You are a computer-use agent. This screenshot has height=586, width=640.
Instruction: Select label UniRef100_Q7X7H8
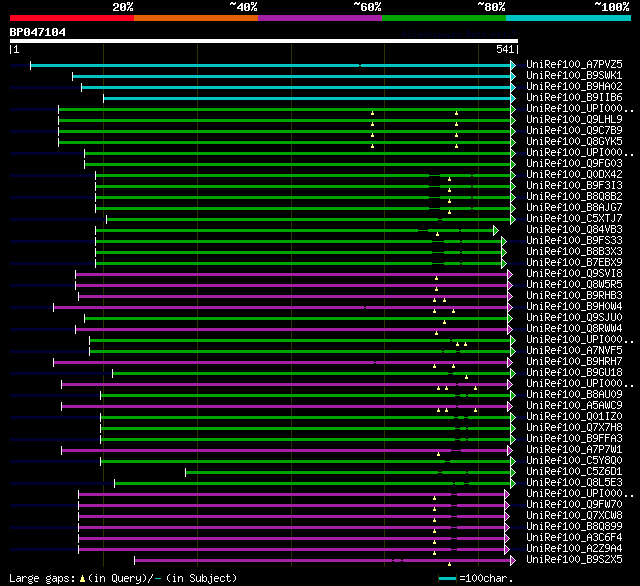574,428
